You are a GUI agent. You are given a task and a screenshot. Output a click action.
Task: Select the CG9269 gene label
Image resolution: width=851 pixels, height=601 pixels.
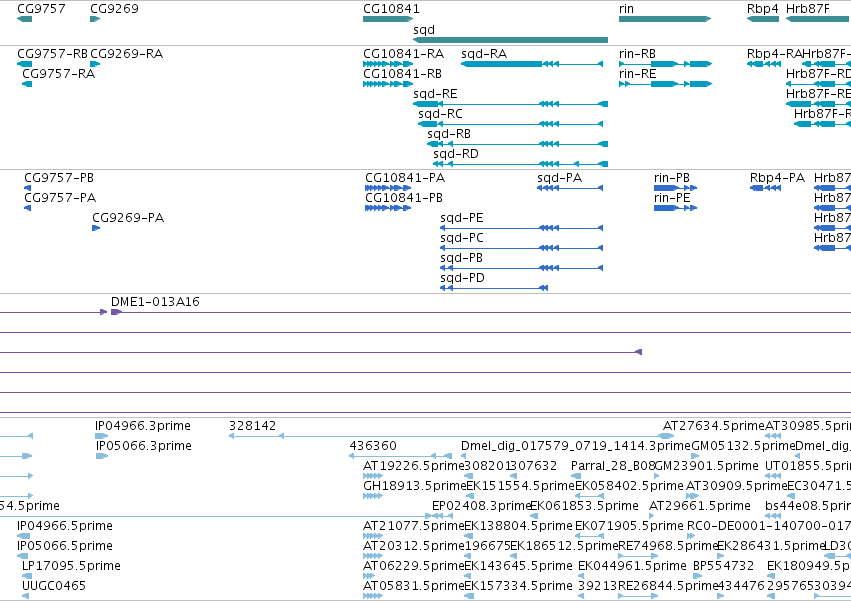pyautogui.click(x=114, y=9)
